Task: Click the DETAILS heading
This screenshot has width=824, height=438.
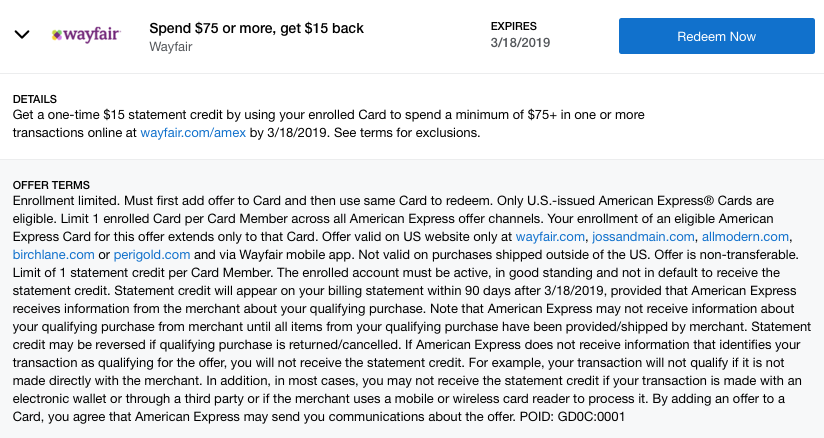Action: pyautogui.click(x=38, y=100)
